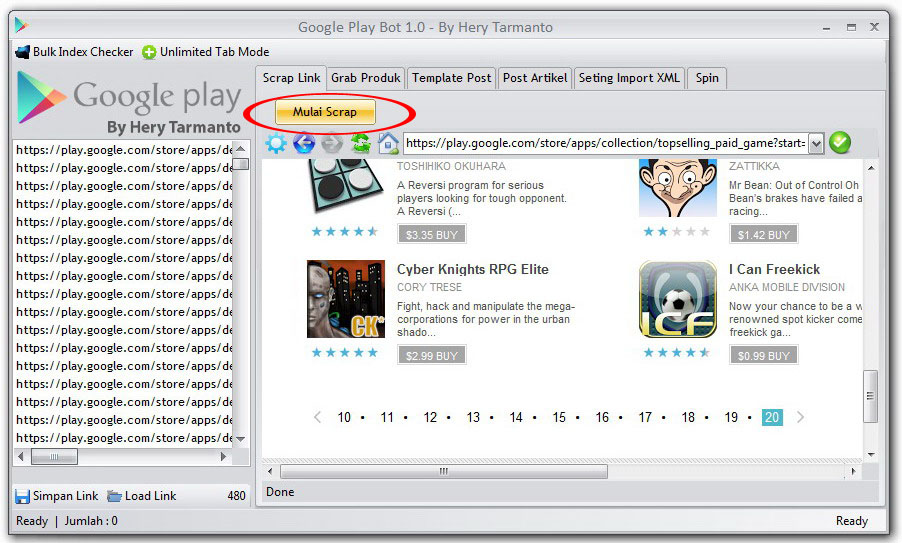This screenshot has height=543, width=902.
Task: Click Simpan Link save button
Action: pyautogui.click(x=57, y=496)
